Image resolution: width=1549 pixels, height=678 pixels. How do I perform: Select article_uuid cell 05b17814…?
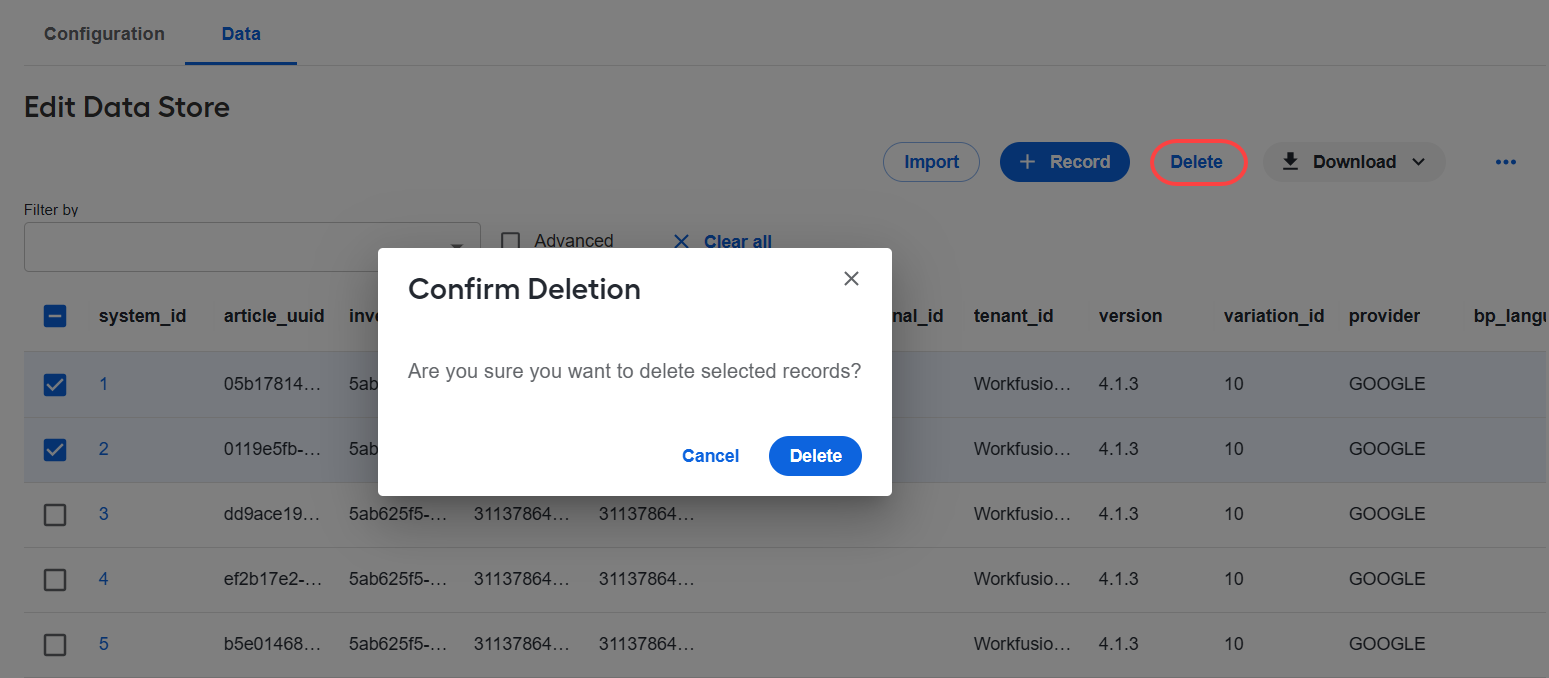[273, 384]
